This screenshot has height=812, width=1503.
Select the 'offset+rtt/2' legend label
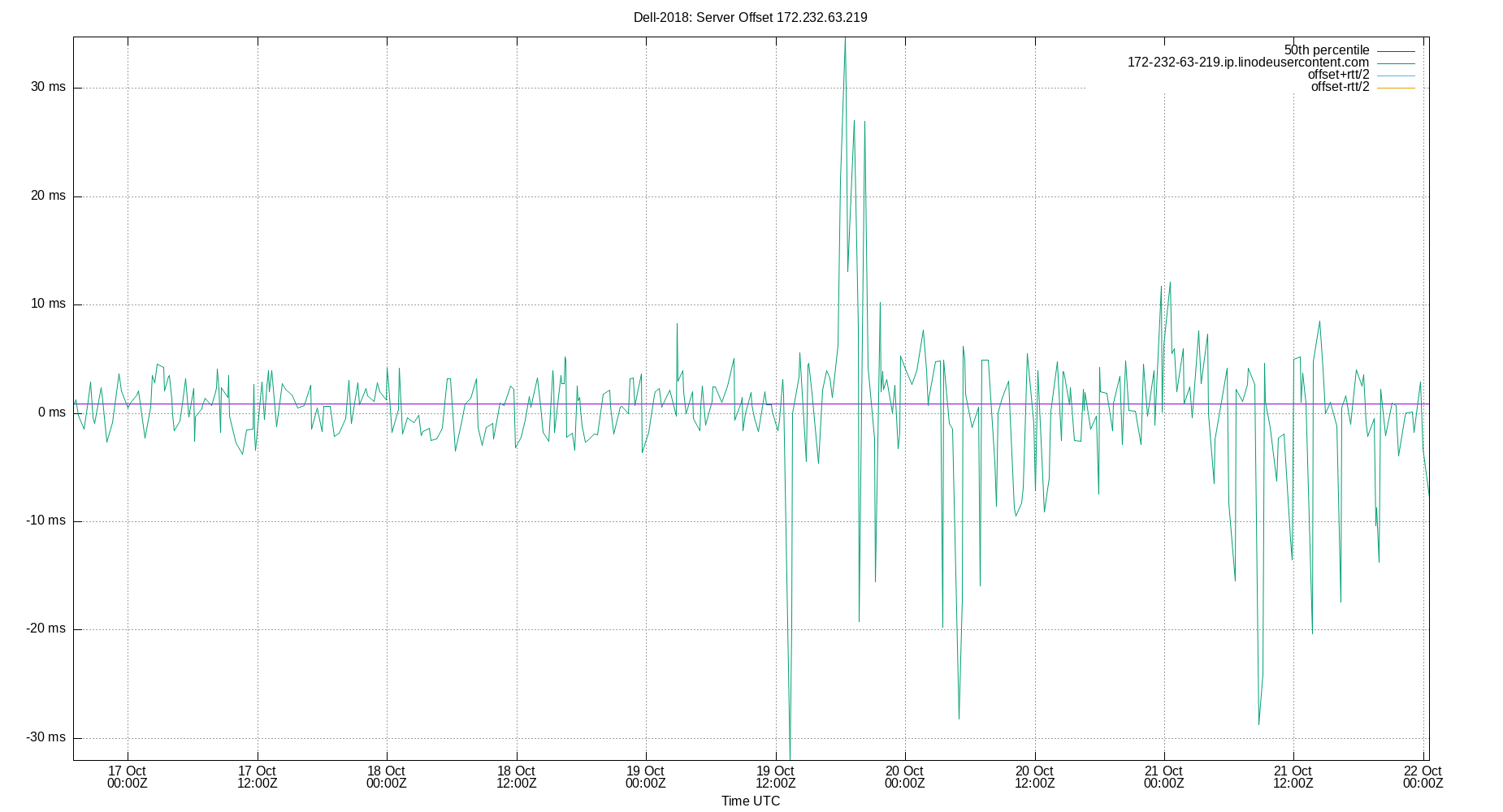coord(1338,75)
